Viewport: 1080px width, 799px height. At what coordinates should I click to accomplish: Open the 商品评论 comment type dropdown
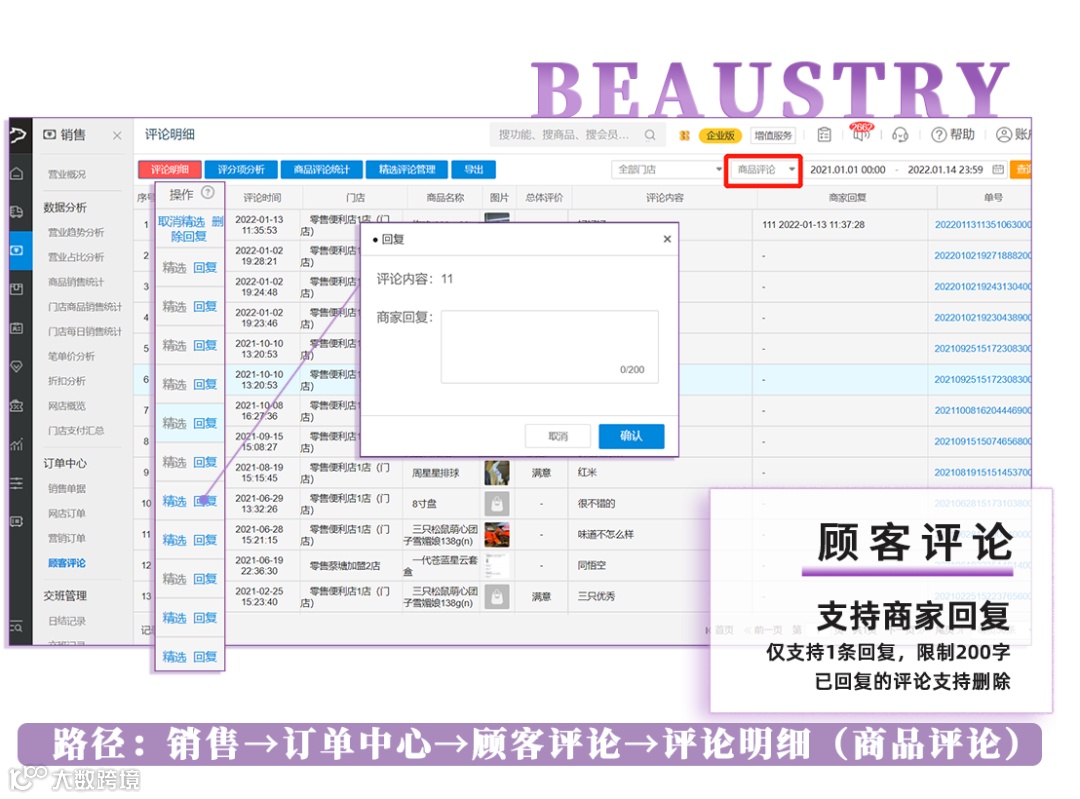pyautogui.click(x=765, y=169)
